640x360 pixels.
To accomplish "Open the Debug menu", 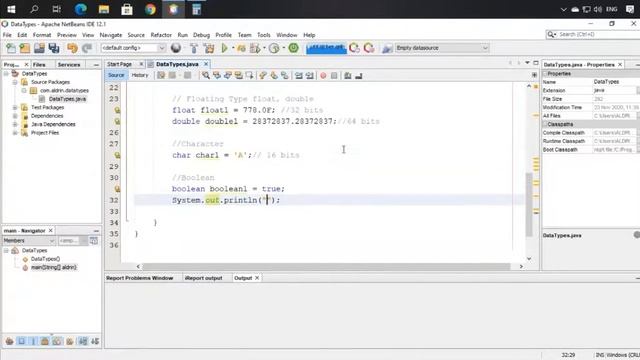I will (201, 35).
